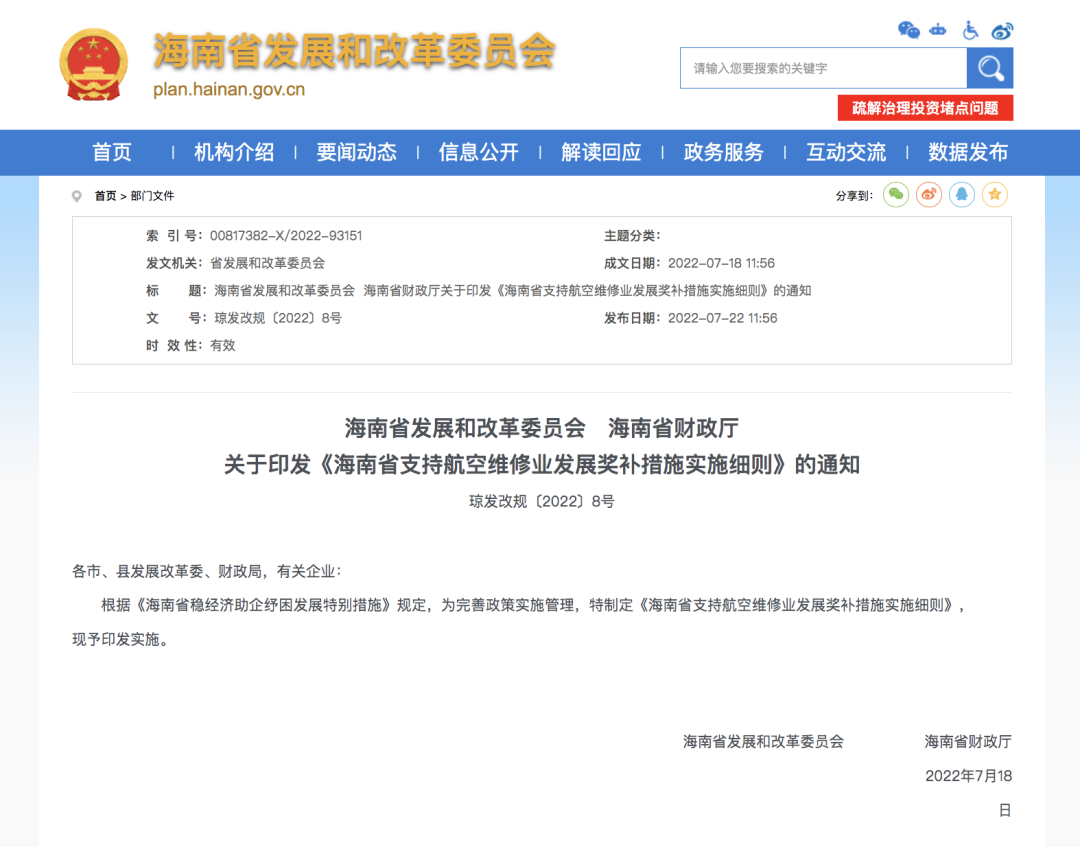The image size is (1080, 847).
Task: Open the 政务服务 navigation tab
Action: click(x=724, y=152)
